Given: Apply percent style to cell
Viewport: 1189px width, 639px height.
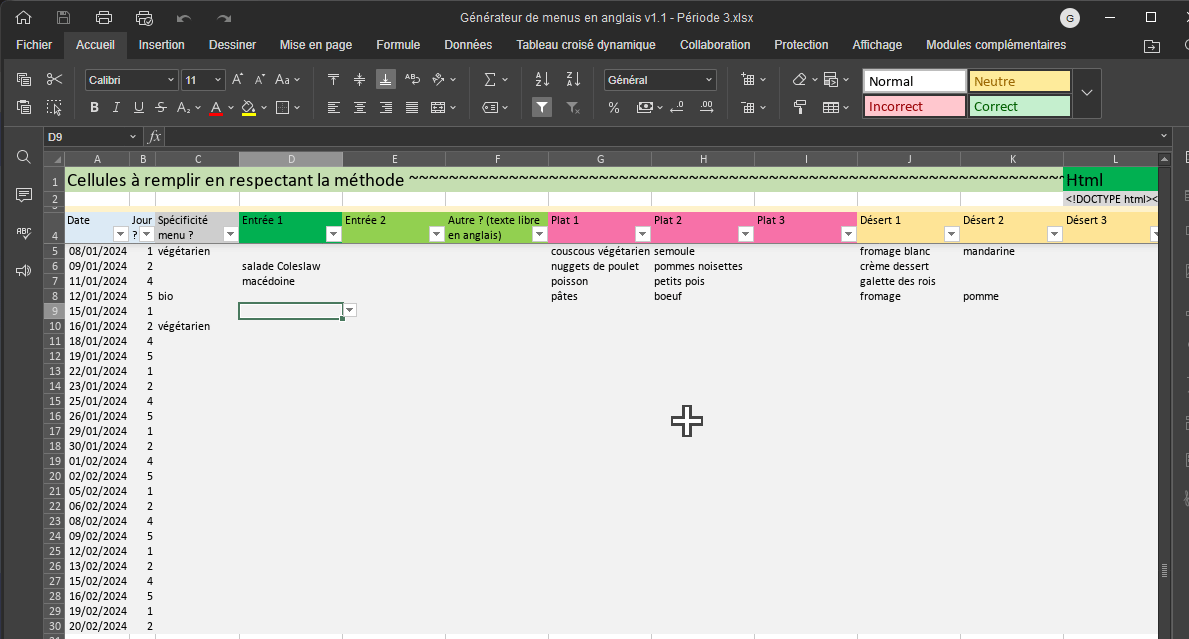Looking at the screenshot, I should pyautogui.click(x=614, y=108).
